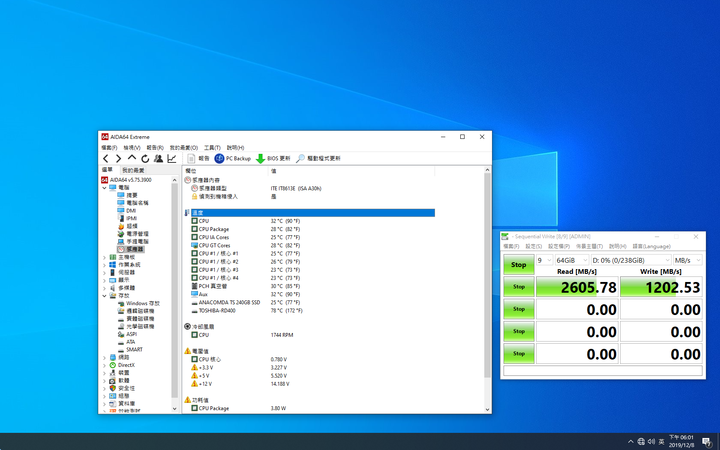Go forward using AIDA64 forward arrow

point(118,158)
